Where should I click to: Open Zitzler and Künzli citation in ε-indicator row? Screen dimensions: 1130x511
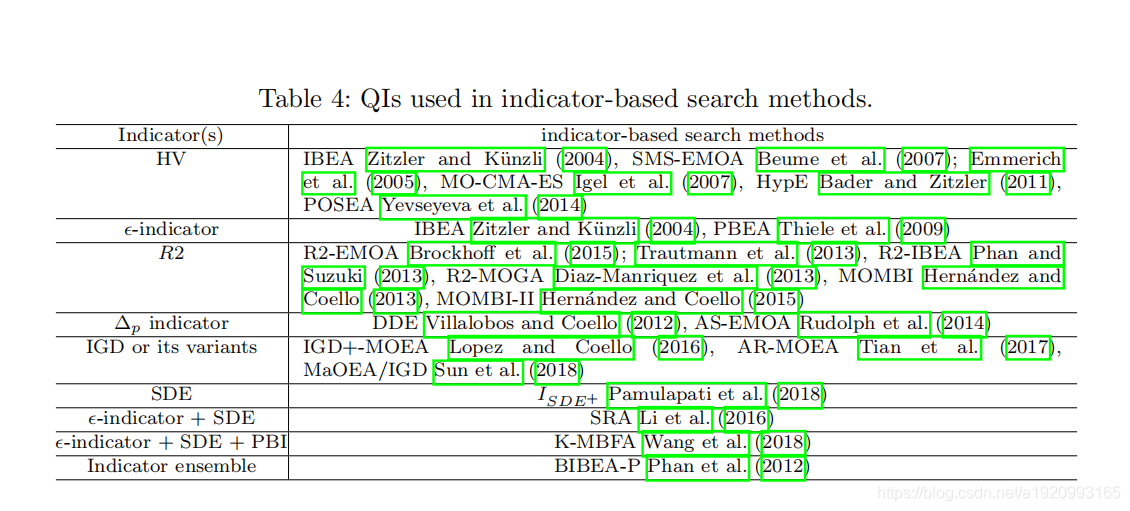(x=555, y=229)
